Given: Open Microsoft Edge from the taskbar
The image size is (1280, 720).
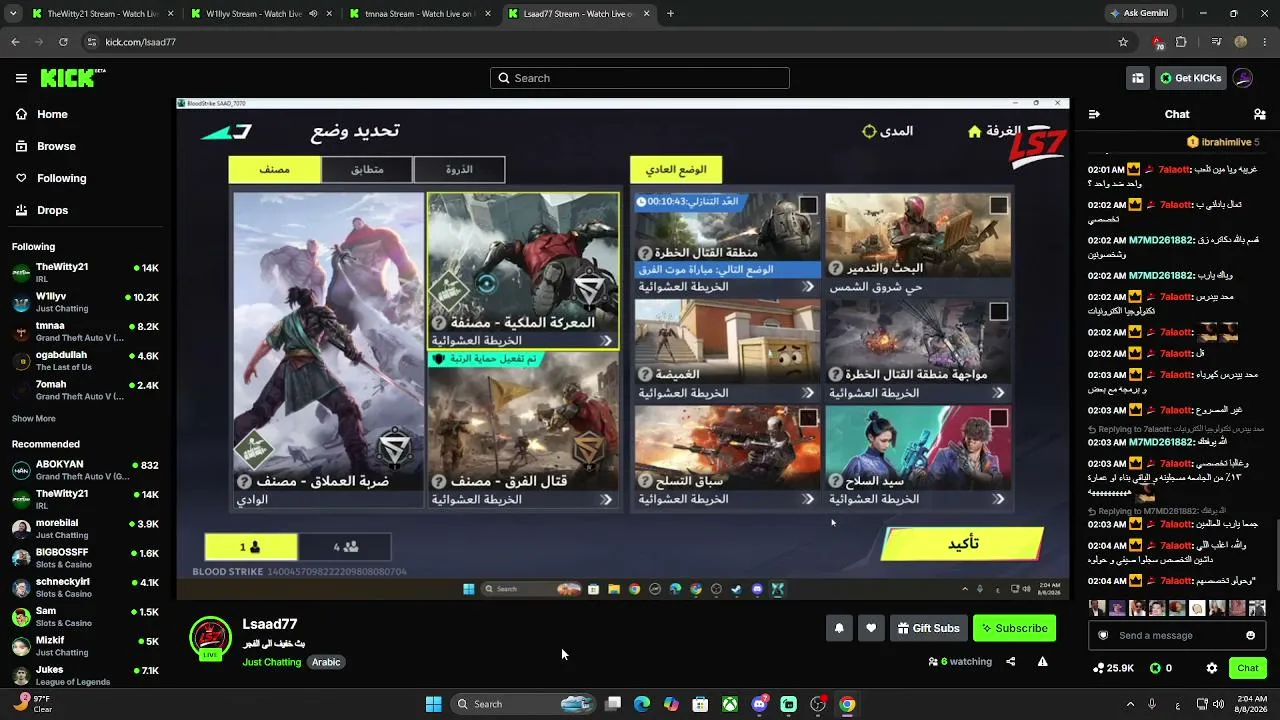Looking at the screenshot, I should pos(642,704).
